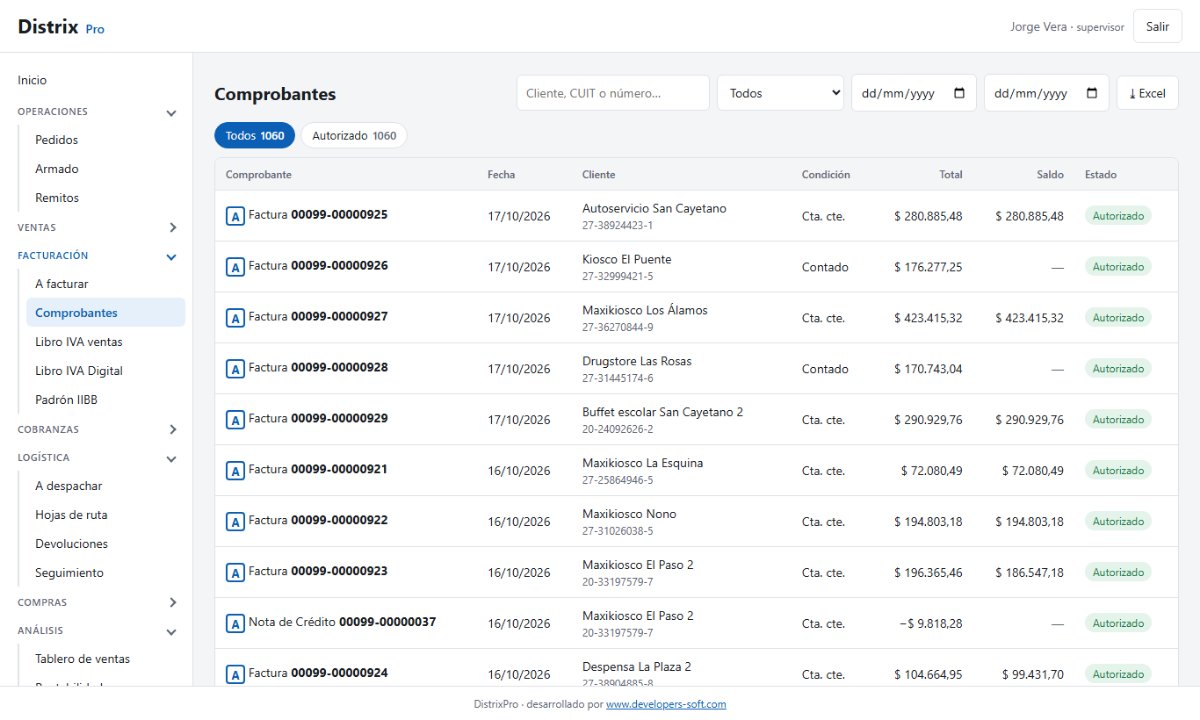Open Hojas de ruta
The image size is (1200, 720).
tap(106, 515)
